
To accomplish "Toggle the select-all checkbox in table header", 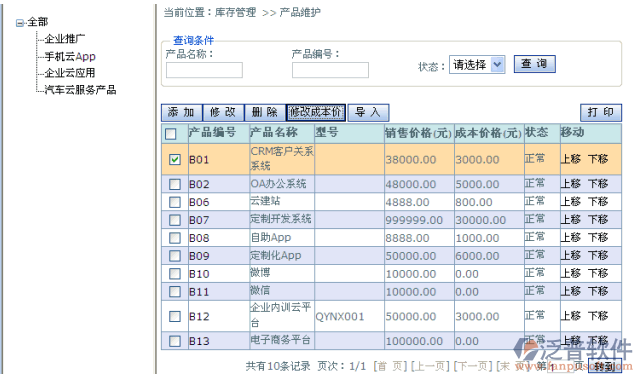I will (171, 134).
